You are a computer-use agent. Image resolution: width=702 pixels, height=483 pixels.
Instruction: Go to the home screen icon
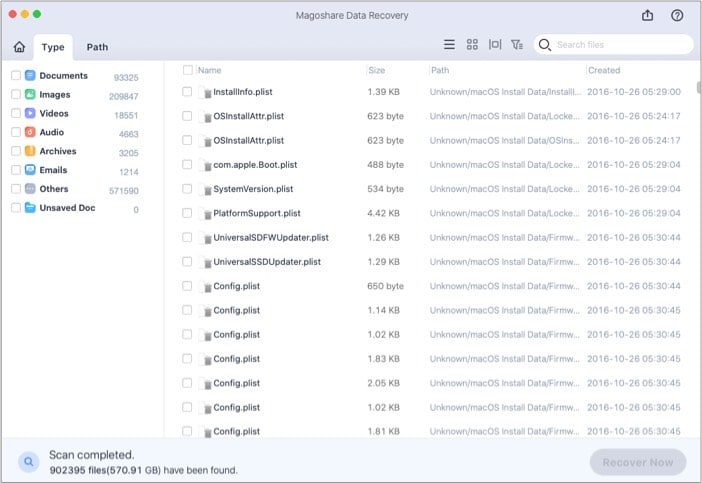point(19,47)
